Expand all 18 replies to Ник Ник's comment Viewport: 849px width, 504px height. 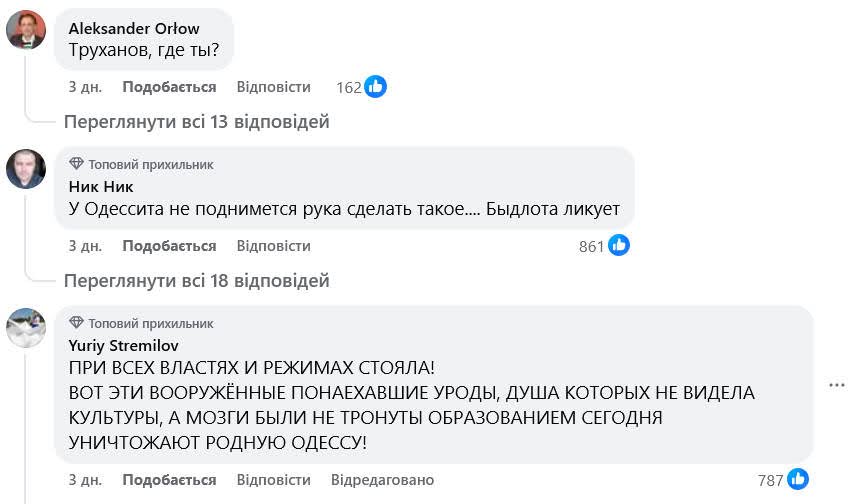tap(196, 281)
